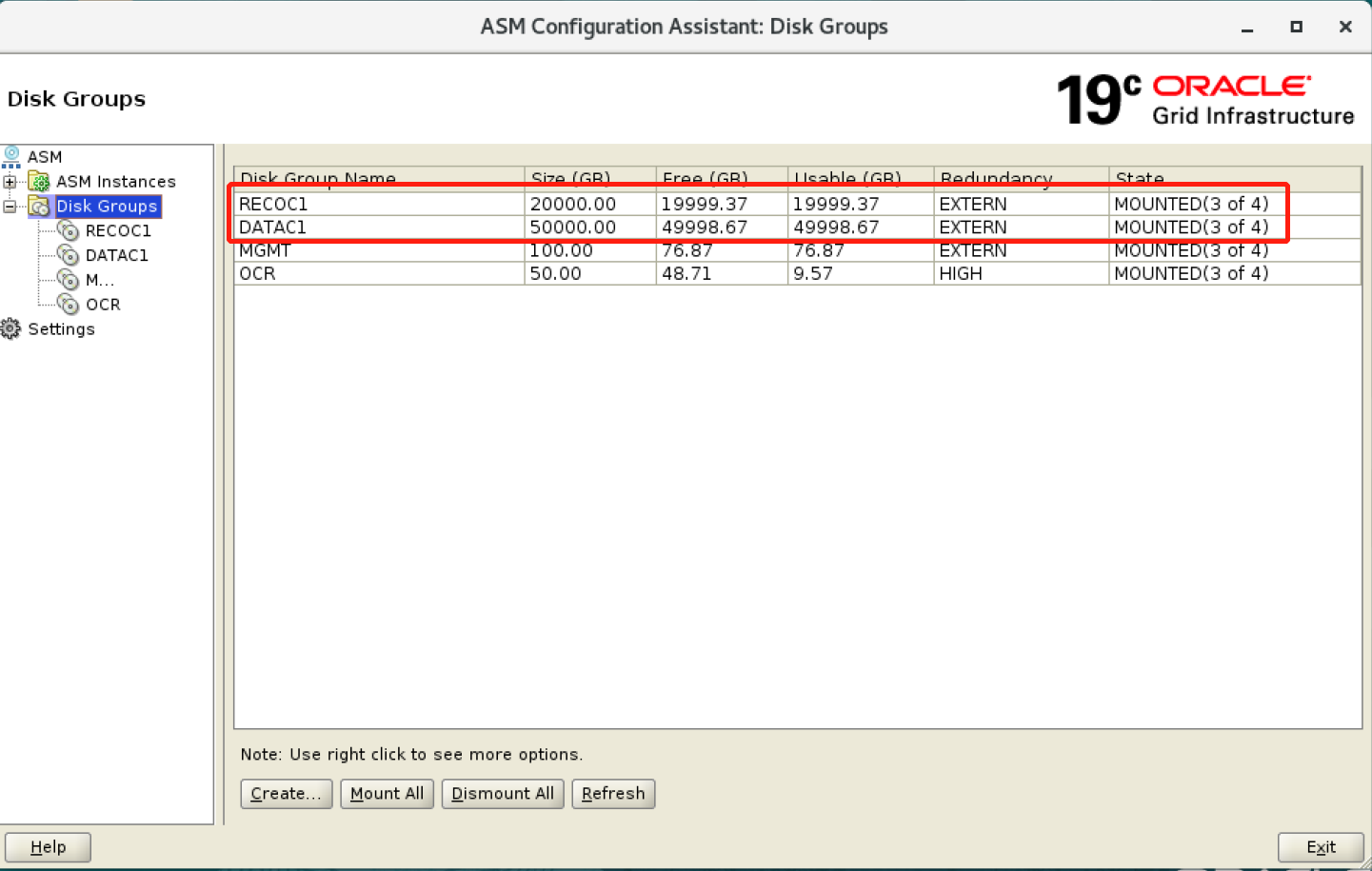This screenshot has height=871, width=1372.
Task: Click the HIGH redundancy cell
Action: (x=1021, y=273)
